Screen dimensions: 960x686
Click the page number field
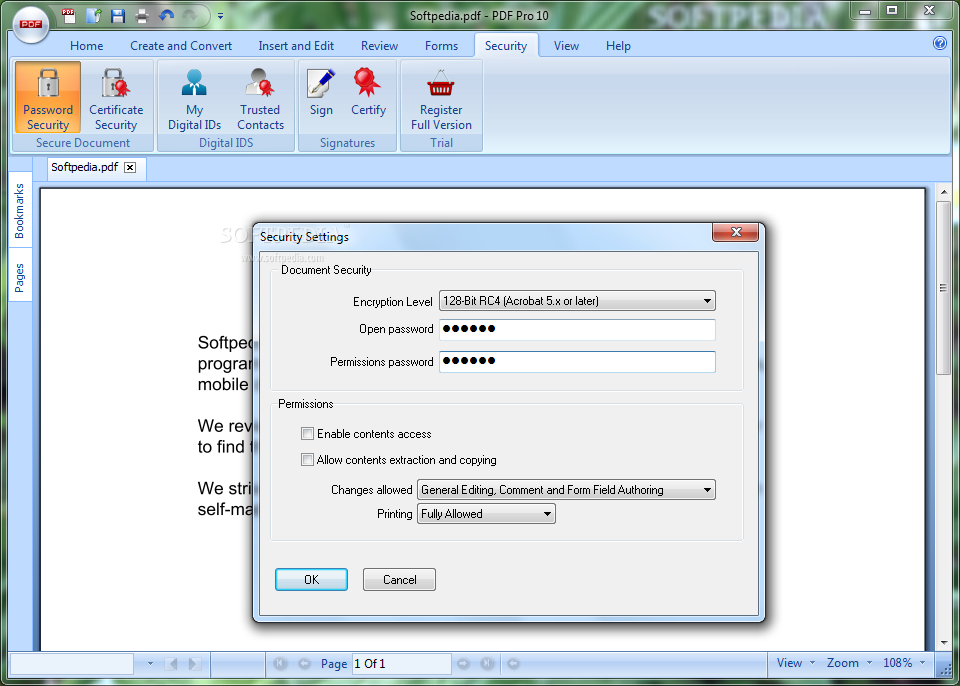tap(402, 664)
